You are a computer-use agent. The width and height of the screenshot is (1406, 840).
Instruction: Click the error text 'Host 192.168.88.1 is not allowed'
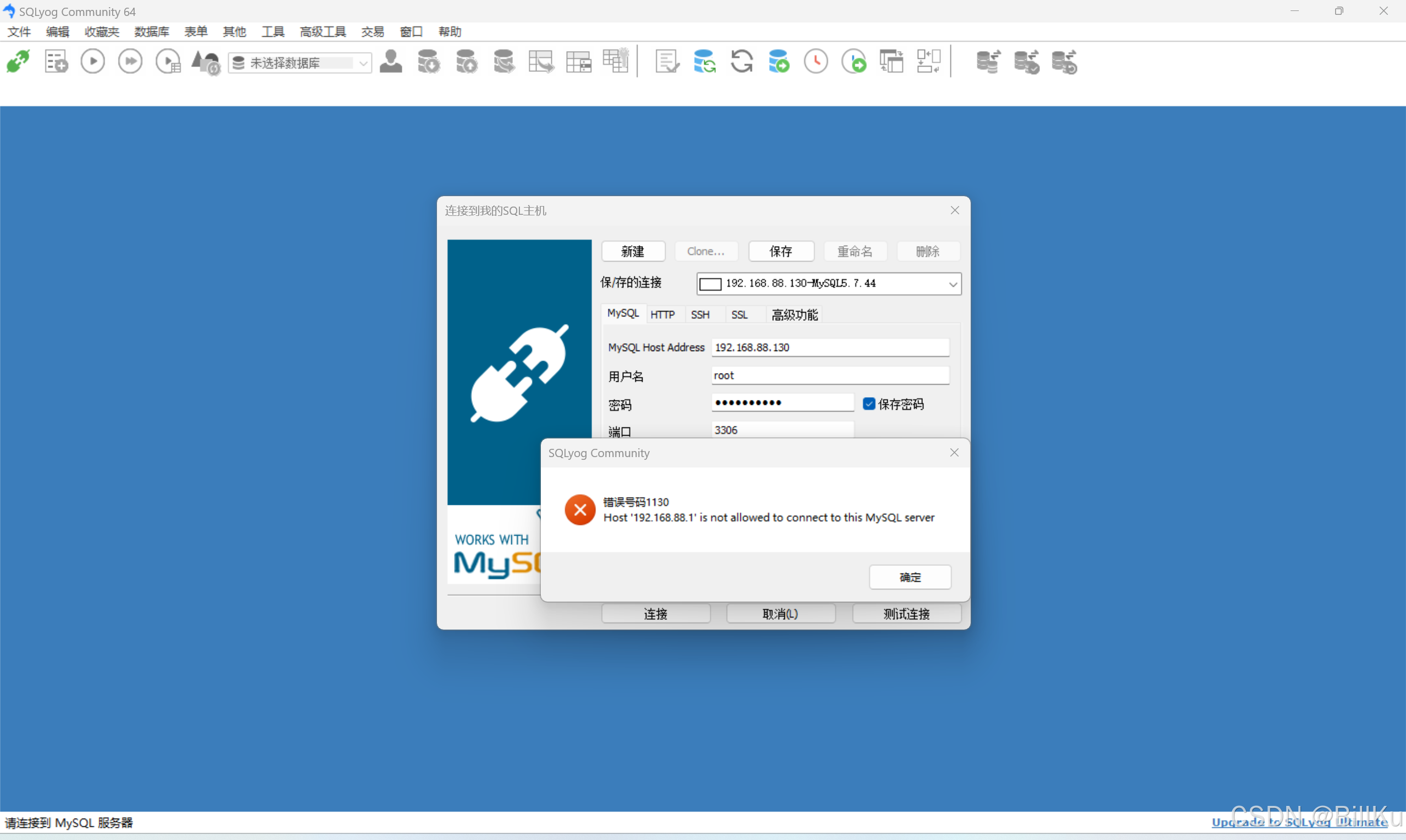(x=768, y=518)
